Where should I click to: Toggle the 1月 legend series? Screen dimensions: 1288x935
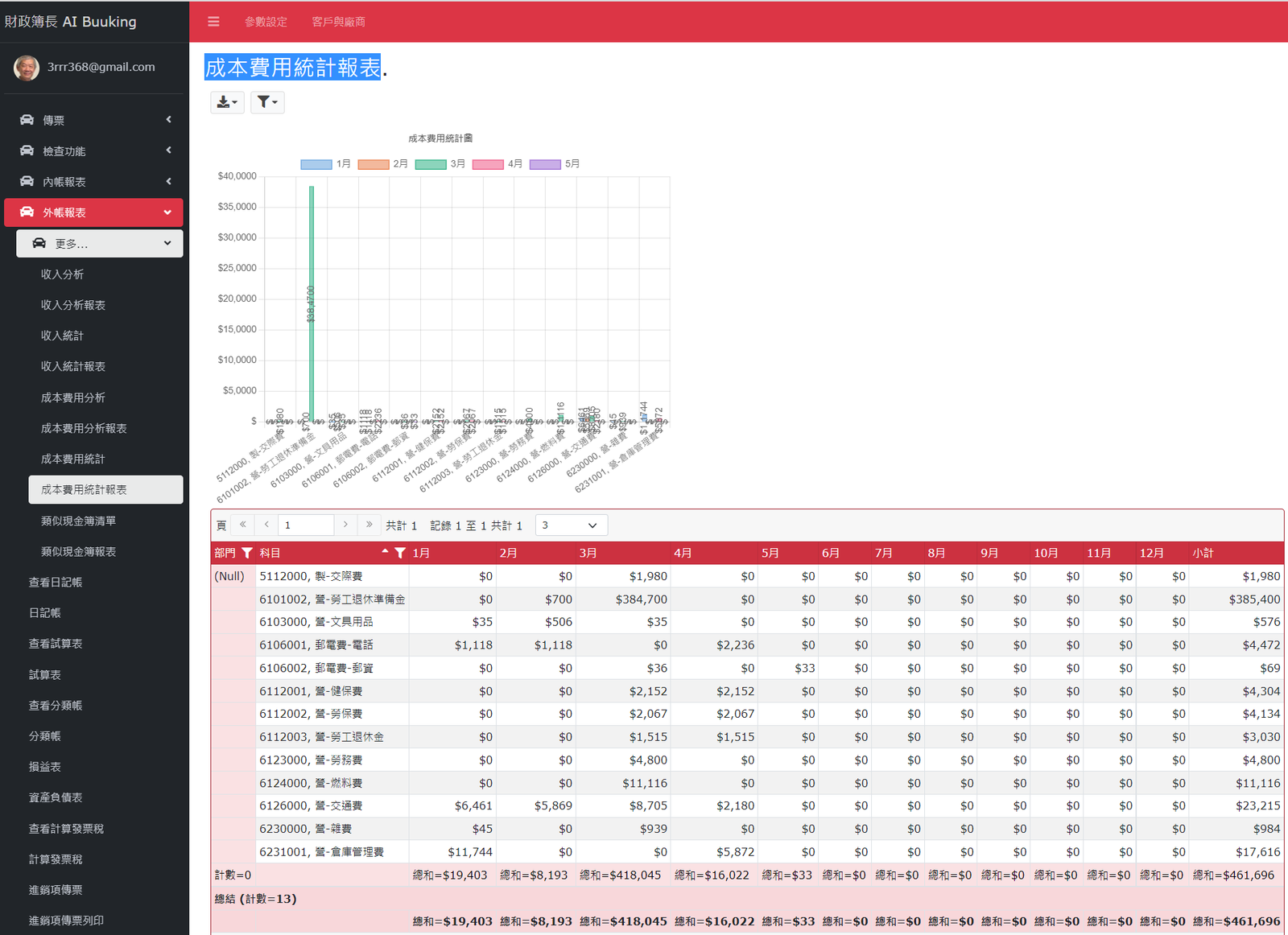click(x=325, y=163)
